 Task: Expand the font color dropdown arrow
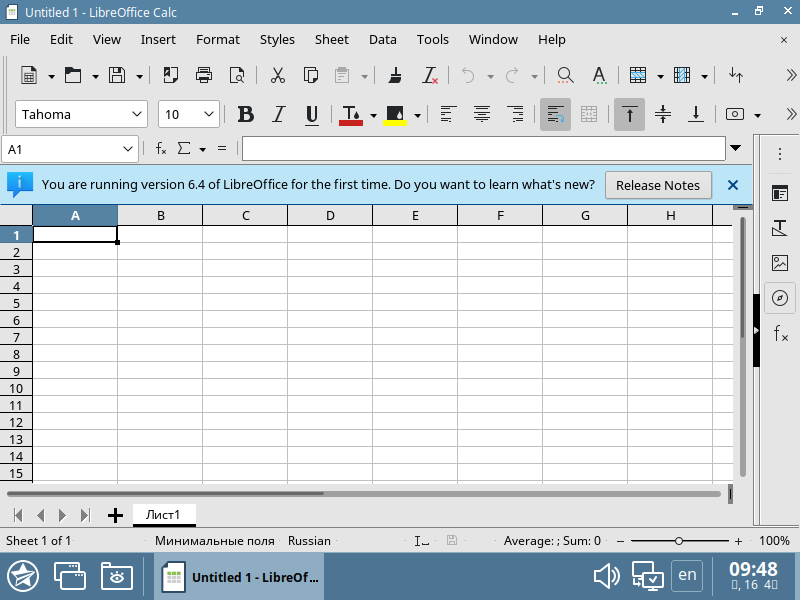tap(371, 114)
